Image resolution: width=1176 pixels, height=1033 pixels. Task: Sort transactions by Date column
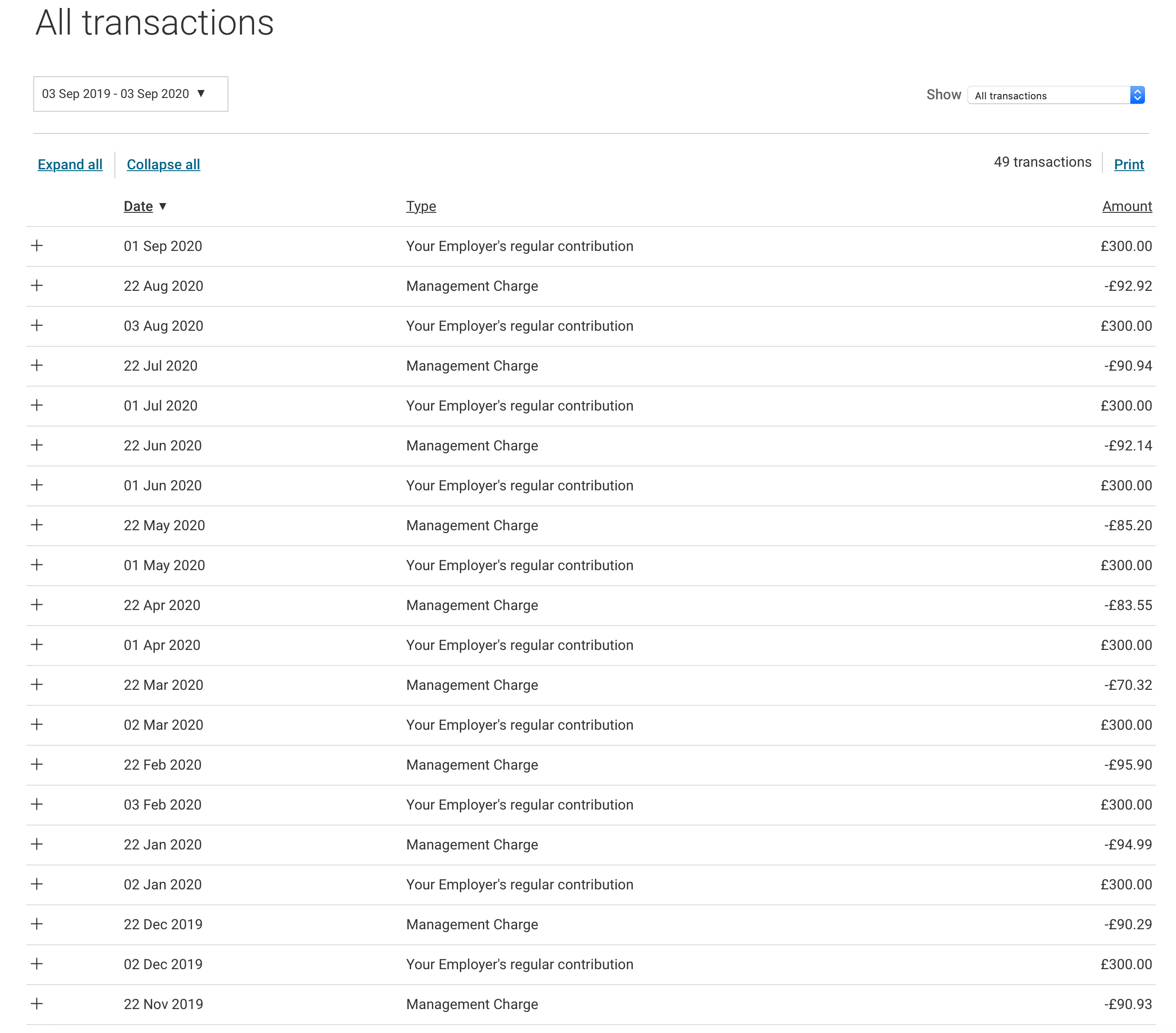(x=139, y=207)
